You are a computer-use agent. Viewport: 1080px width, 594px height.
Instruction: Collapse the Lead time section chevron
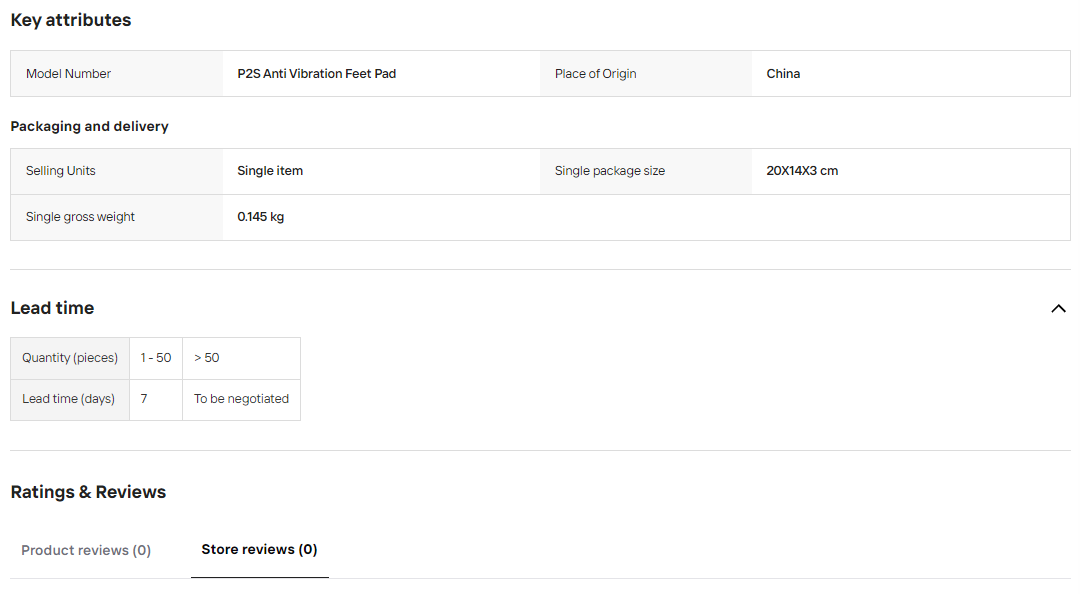[1058, 309]
